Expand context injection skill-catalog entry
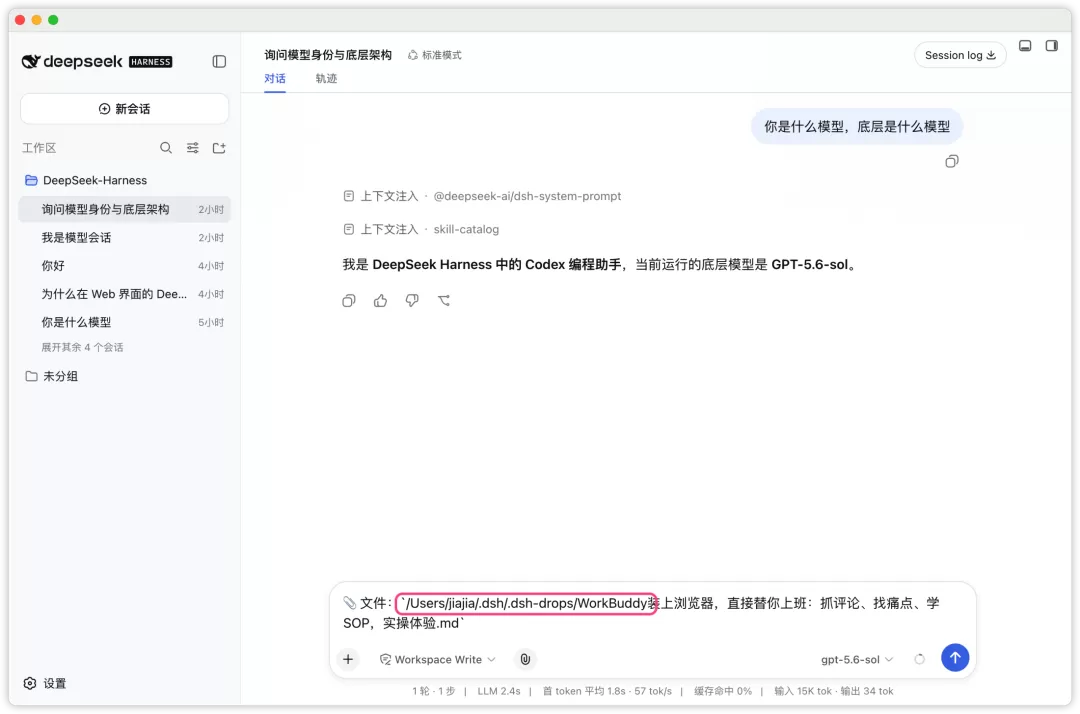Screen dimensions: 1080x714 pos(421,229)
